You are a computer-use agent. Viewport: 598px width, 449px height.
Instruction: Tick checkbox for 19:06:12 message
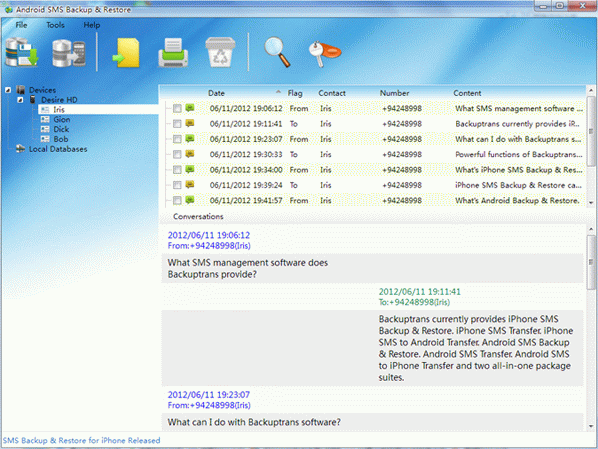pyautogui.click(x=177, y=109)
